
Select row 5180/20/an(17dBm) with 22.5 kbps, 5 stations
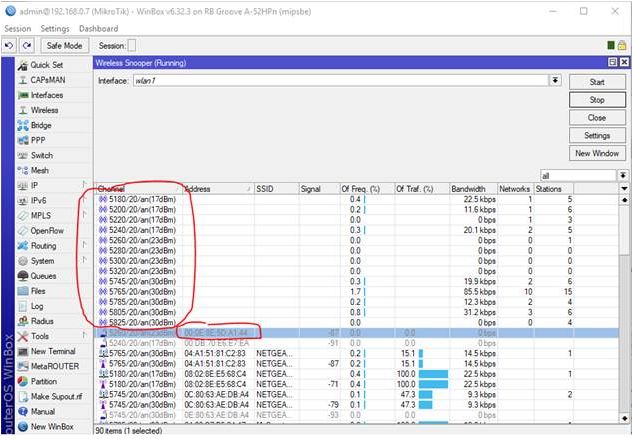point(356,199)
